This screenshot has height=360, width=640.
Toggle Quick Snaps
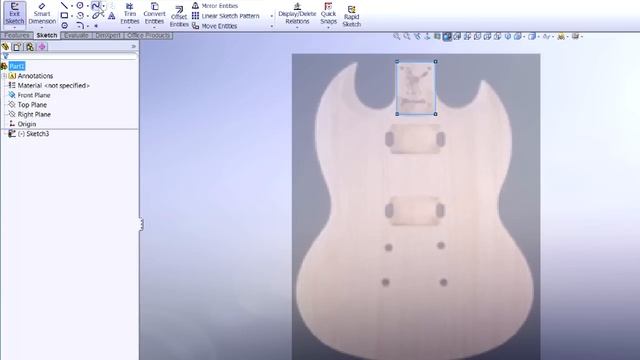pos(328,13)
